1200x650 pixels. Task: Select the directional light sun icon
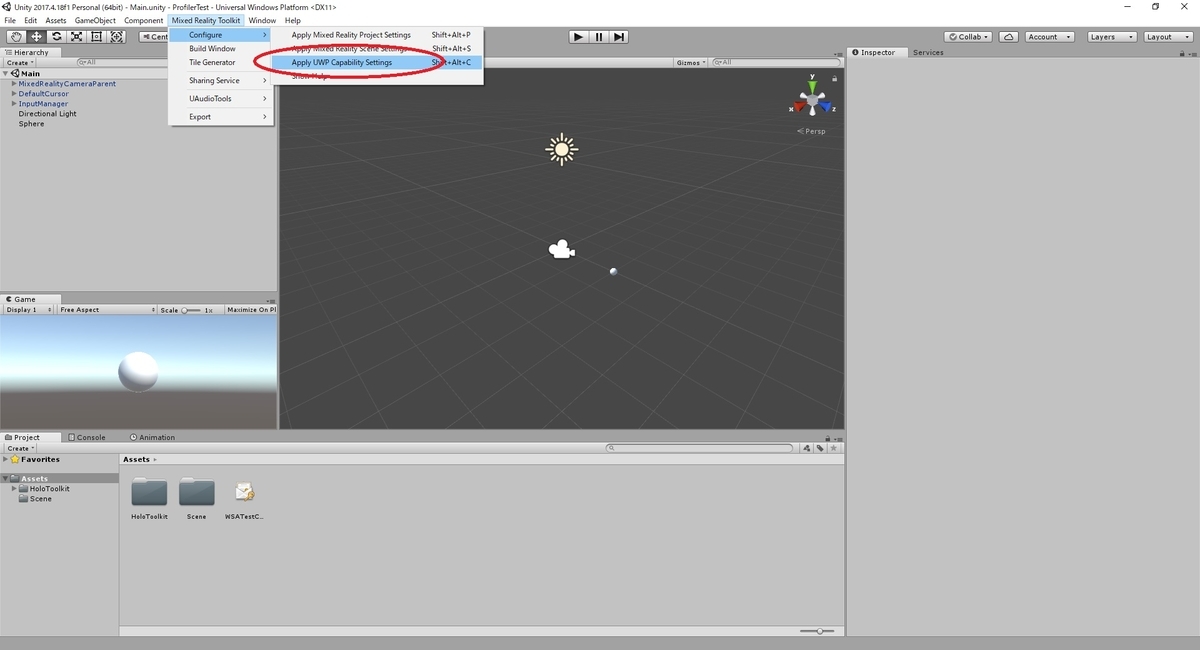[x=562, y=150]
